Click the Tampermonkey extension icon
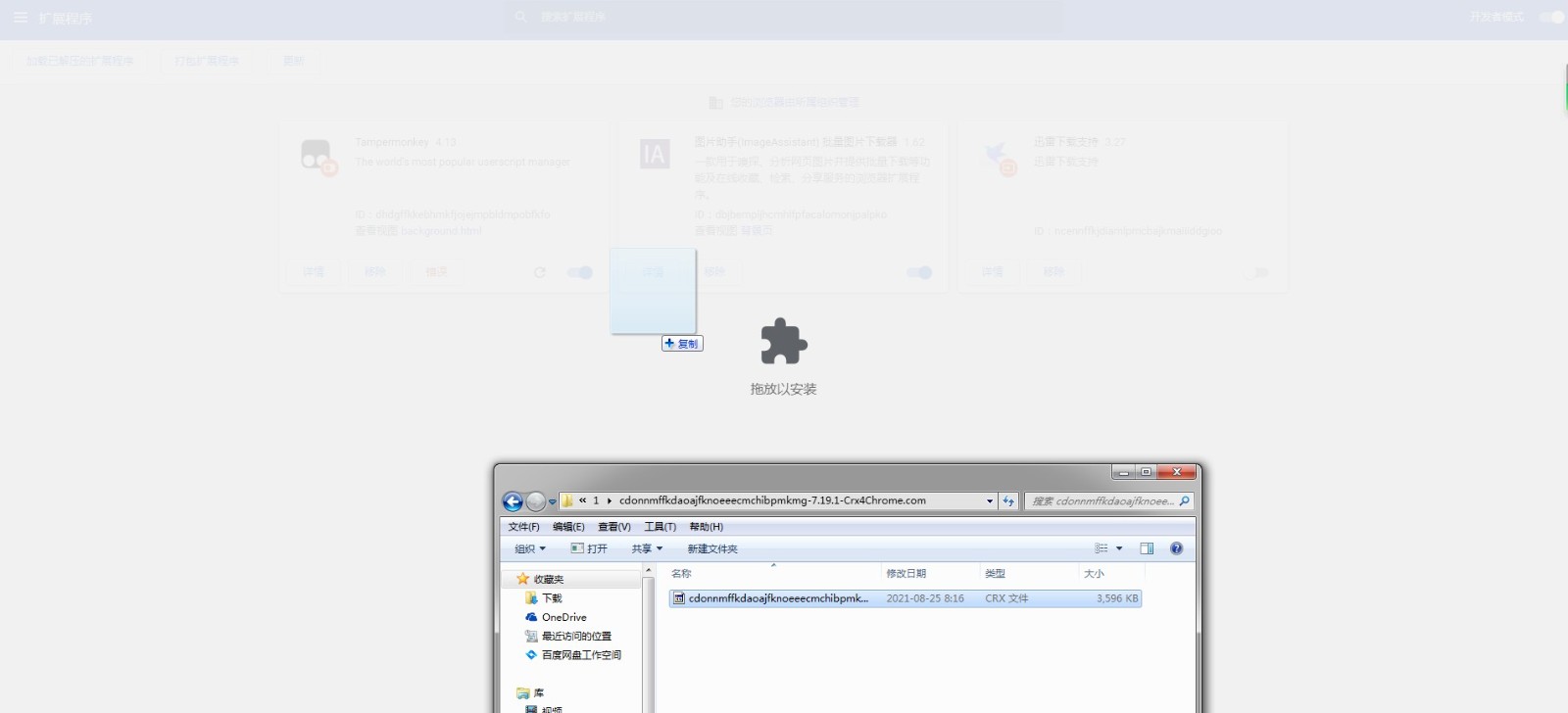 click(318, 157)
